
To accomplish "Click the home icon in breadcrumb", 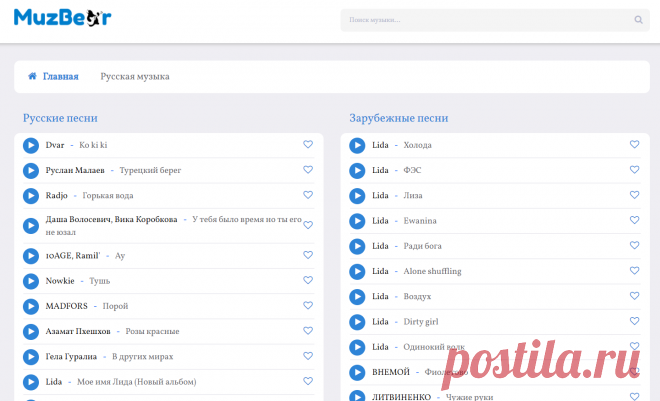I will coord(32,76).
